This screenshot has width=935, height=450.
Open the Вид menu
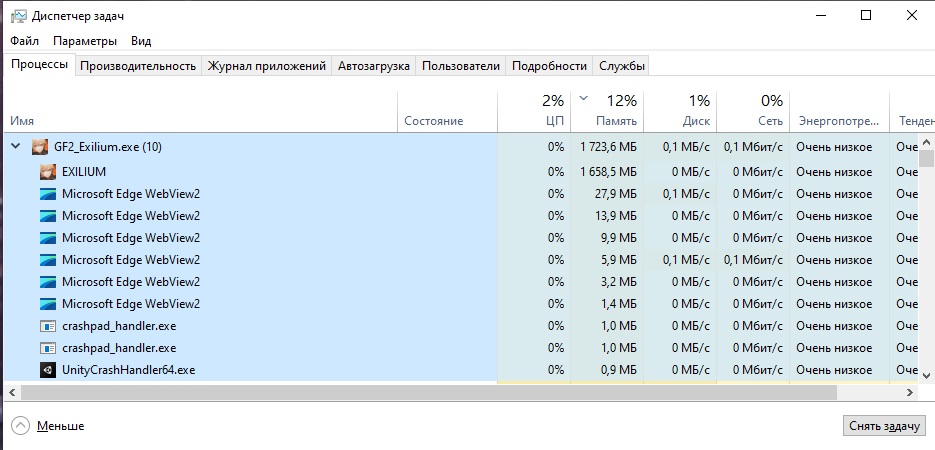[x=141, y=41]
